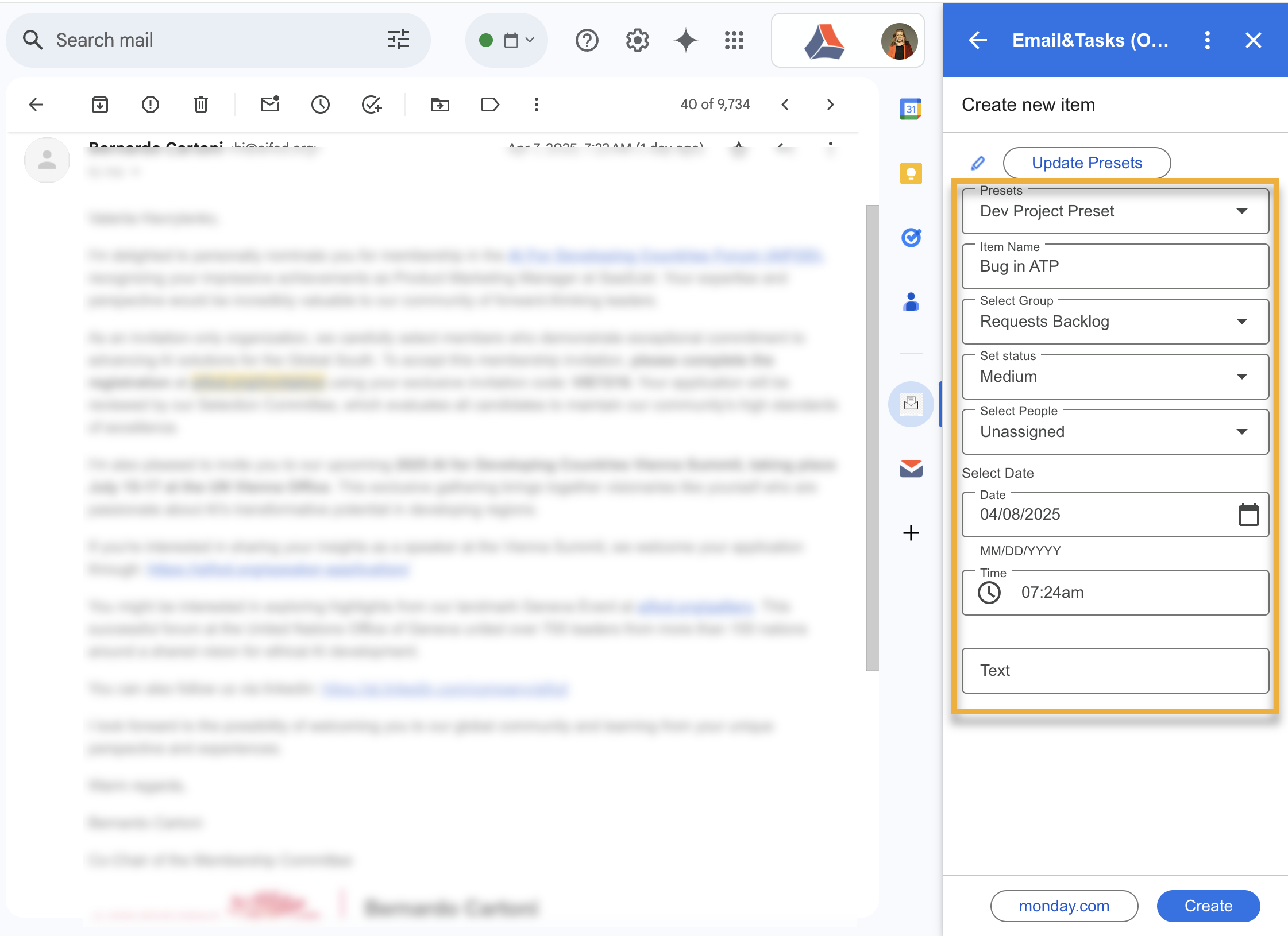
Task: Click the Item Name input field
Action: [1115, 266]
